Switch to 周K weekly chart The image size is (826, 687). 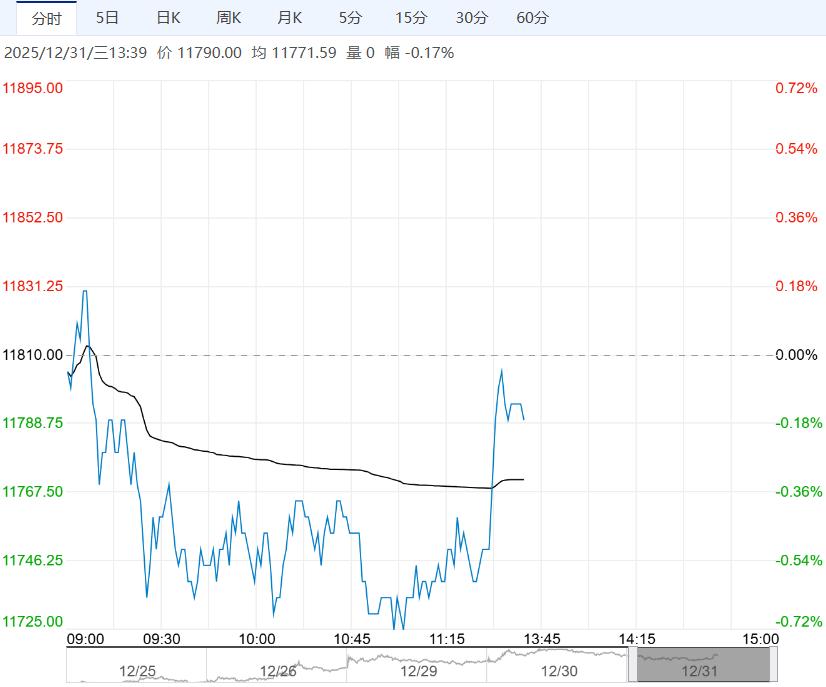229,18
